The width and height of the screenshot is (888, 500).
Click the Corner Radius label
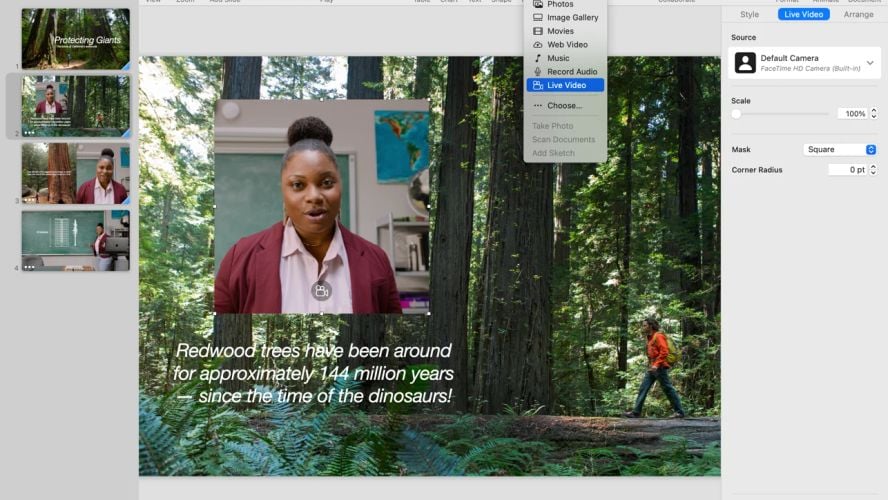(x=757, y=170)
